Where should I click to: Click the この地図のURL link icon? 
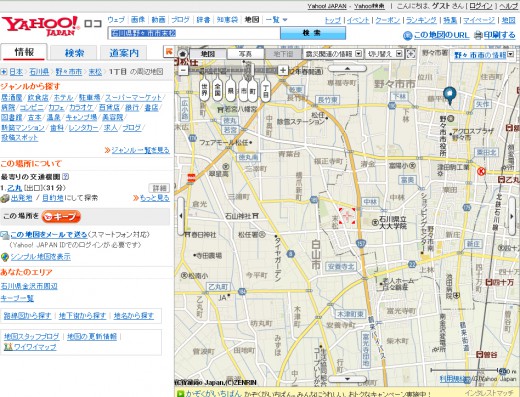tap(407, 36)
